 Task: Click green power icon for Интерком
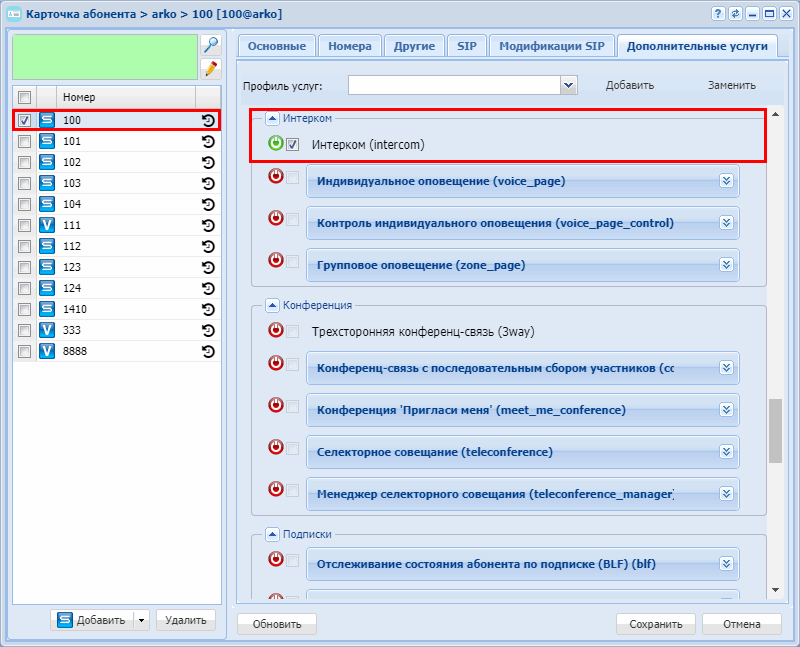276,144
